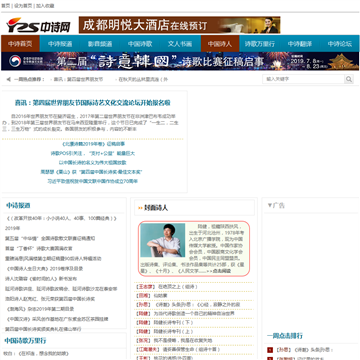
Task: Click the speaker icon beside 一周热点推荐
Action: click(9, 79)
